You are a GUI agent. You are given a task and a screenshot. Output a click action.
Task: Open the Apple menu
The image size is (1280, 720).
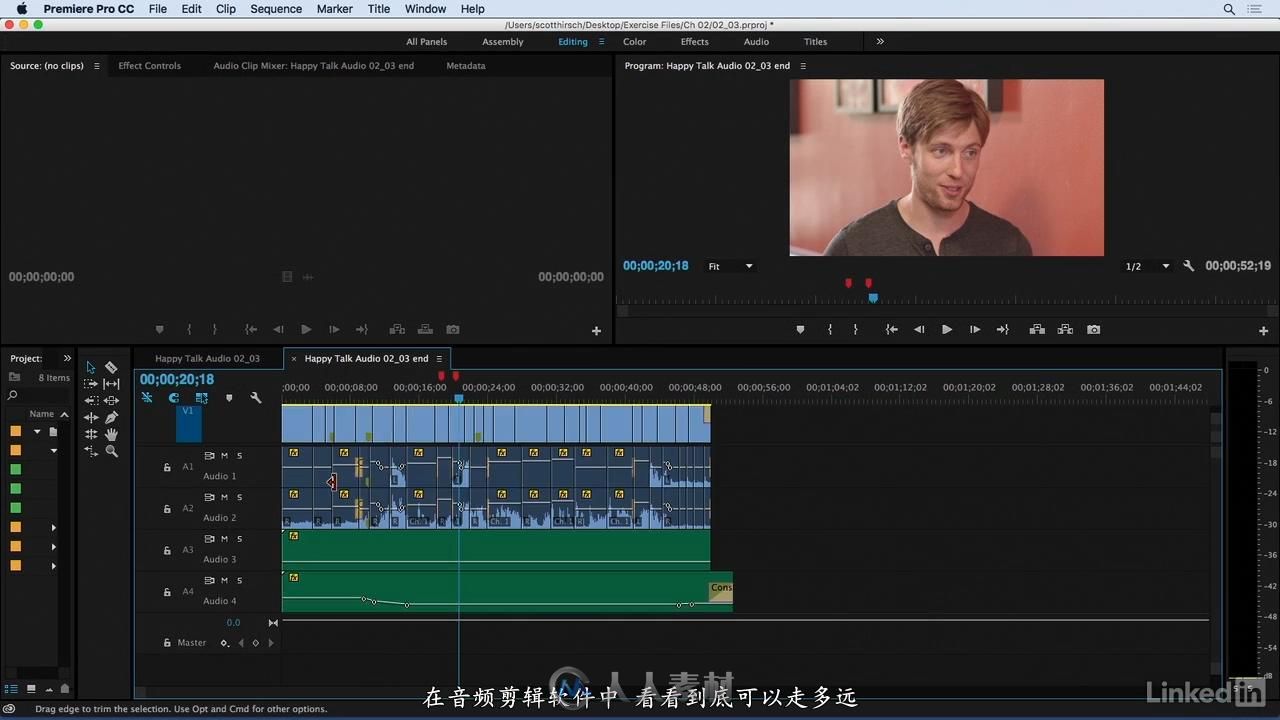click(x=21, y=9)
